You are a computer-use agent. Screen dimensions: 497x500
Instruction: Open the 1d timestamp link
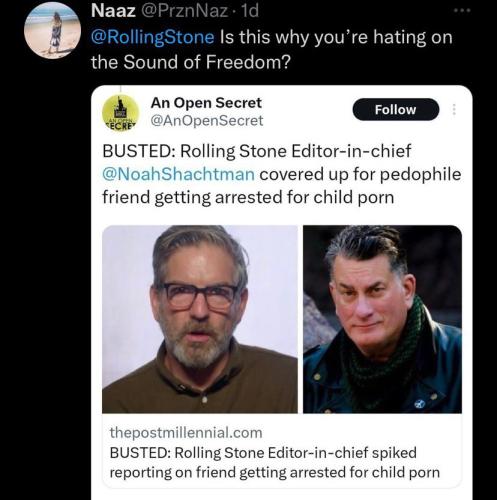[249, 11]
